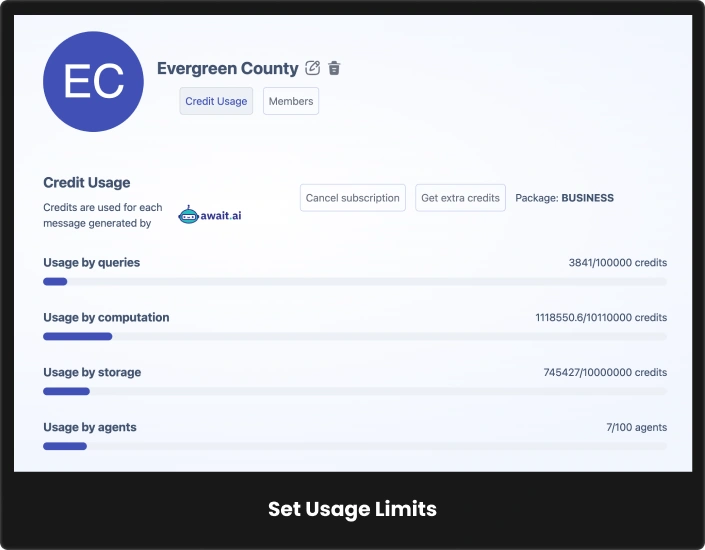Click the Usage by computation label
The image size is (705, 550).
click(106, 317)
